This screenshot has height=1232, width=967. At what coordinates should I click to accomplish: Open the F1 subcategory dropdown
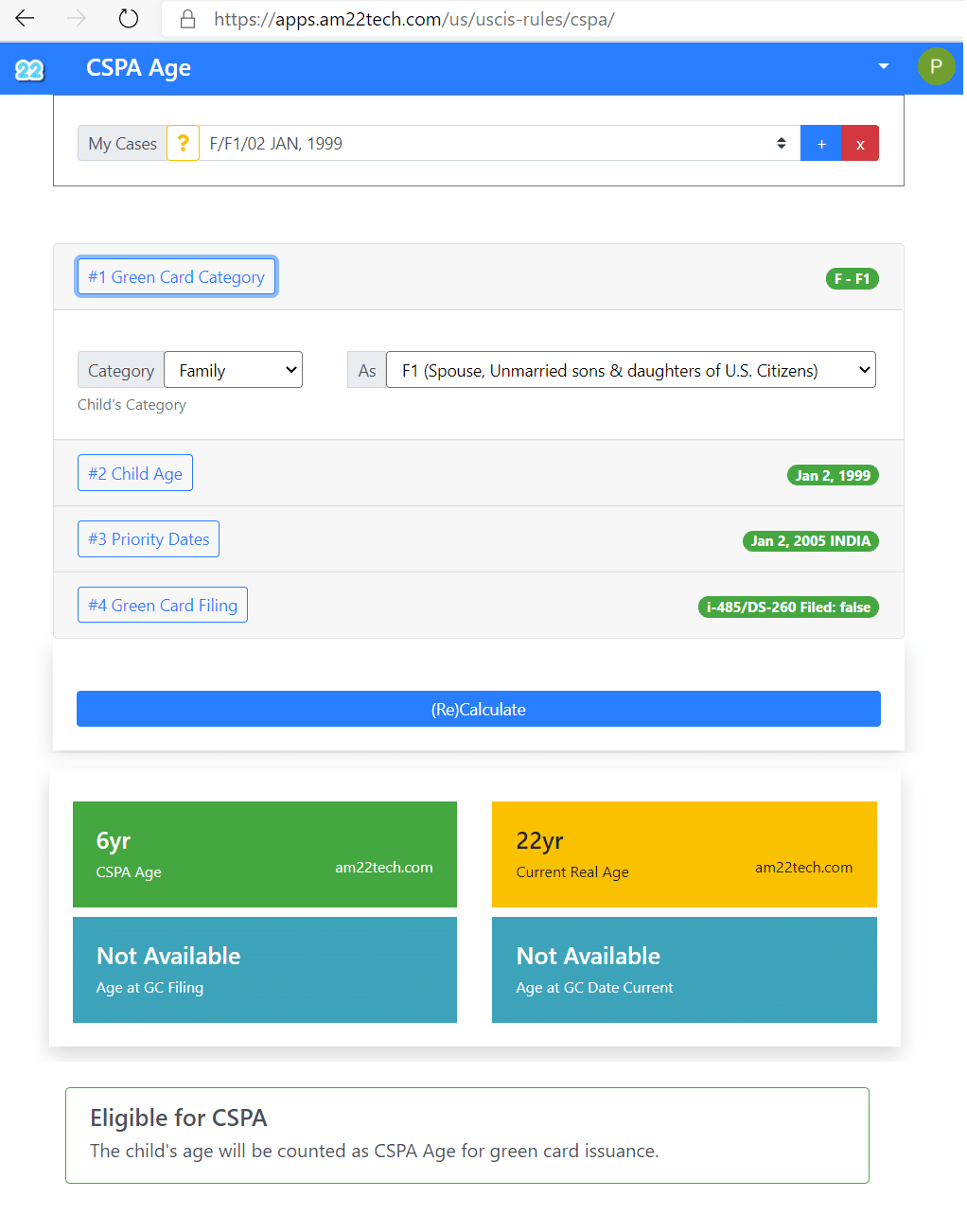(630, 370)
